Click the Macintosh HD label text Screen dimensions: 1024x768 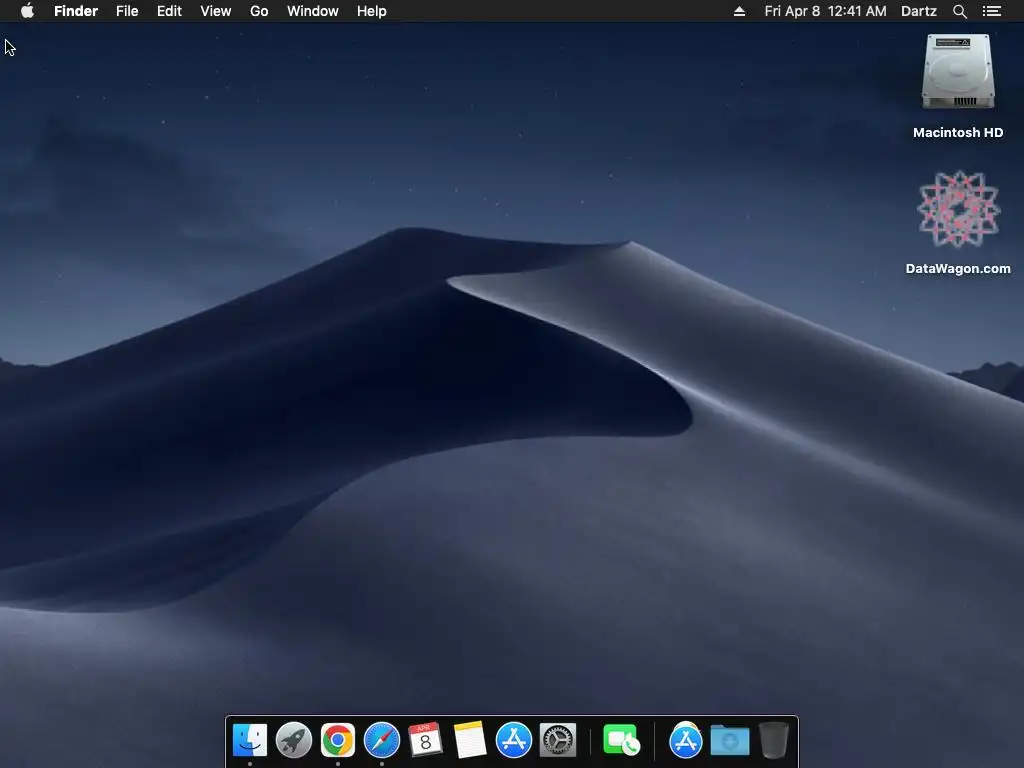(x=958, y=133)
